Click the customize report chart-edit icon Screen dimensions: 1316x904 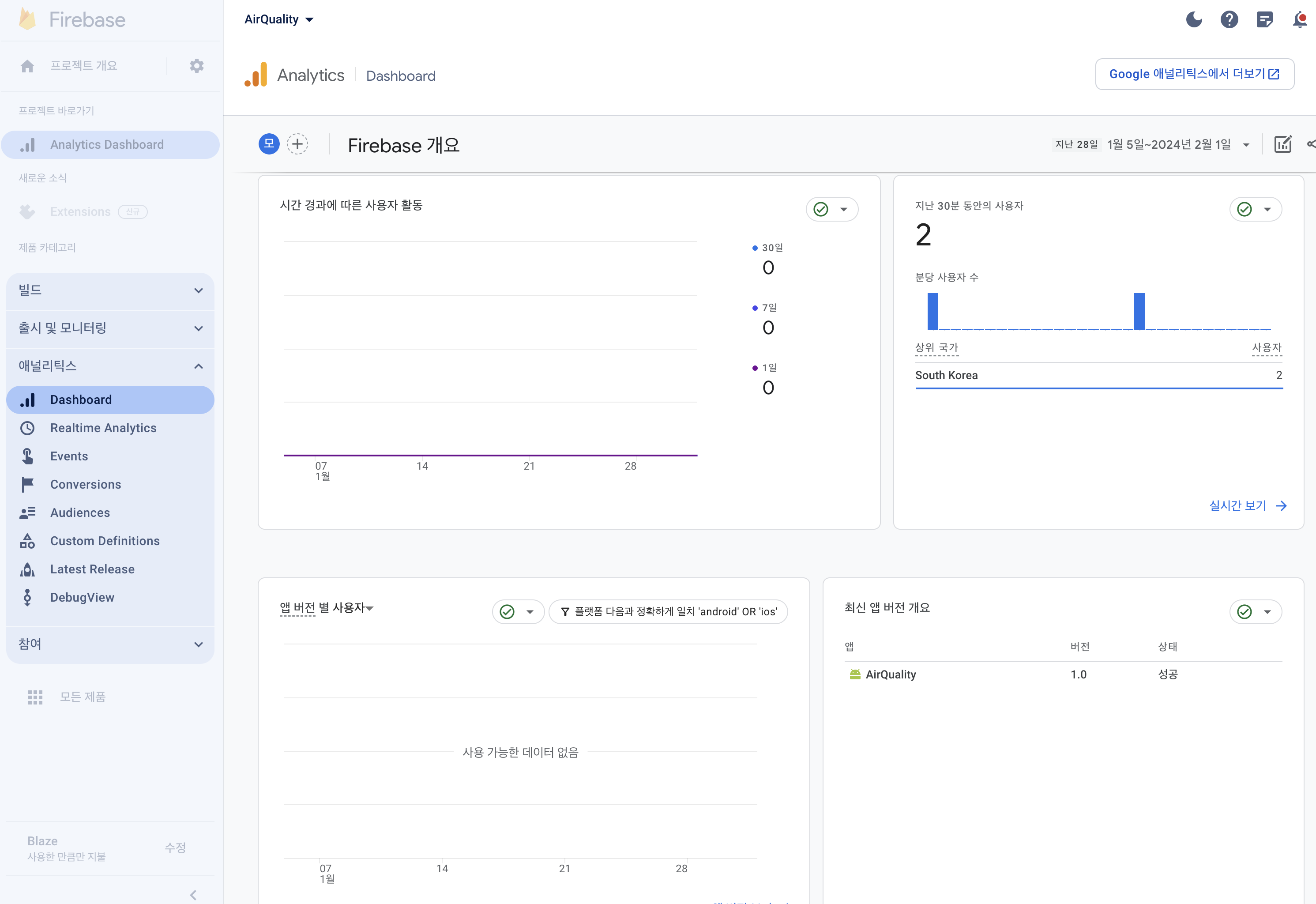coord(1282,144)
